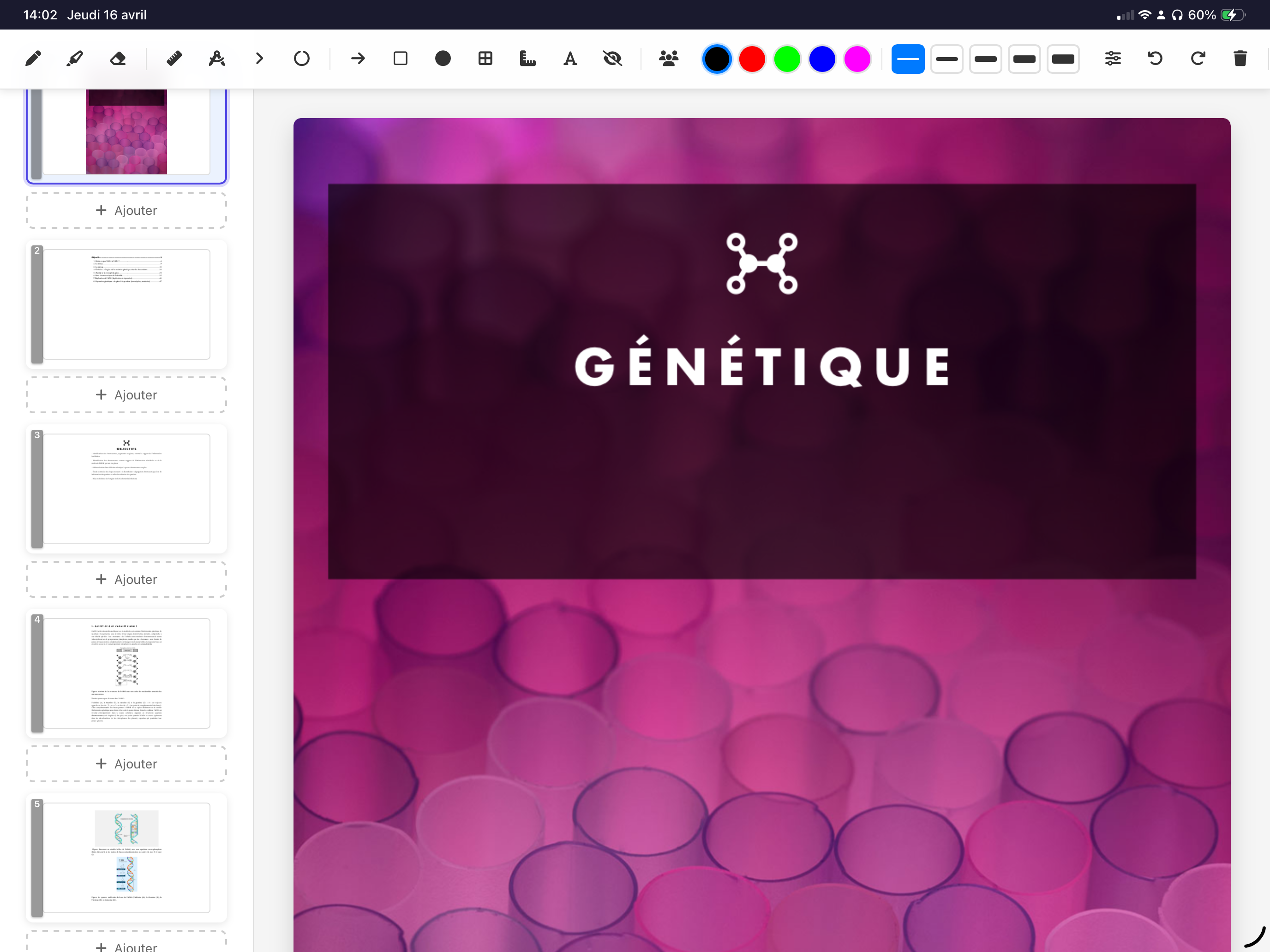Viewport: 1270px width, 952px height.
Task: Add a page after page 4
Action: [126, 764]
